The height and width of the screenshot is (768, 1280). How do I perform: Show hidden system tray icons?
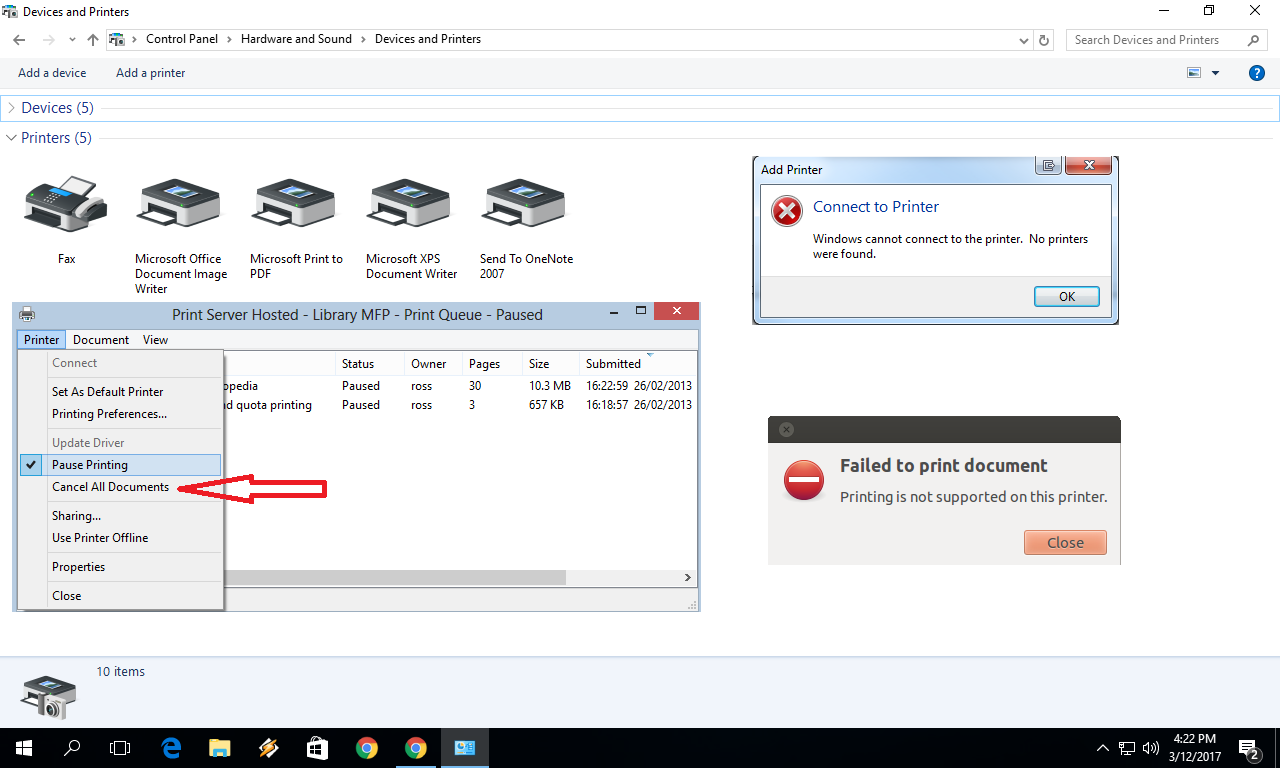(x=1103, y=747)
